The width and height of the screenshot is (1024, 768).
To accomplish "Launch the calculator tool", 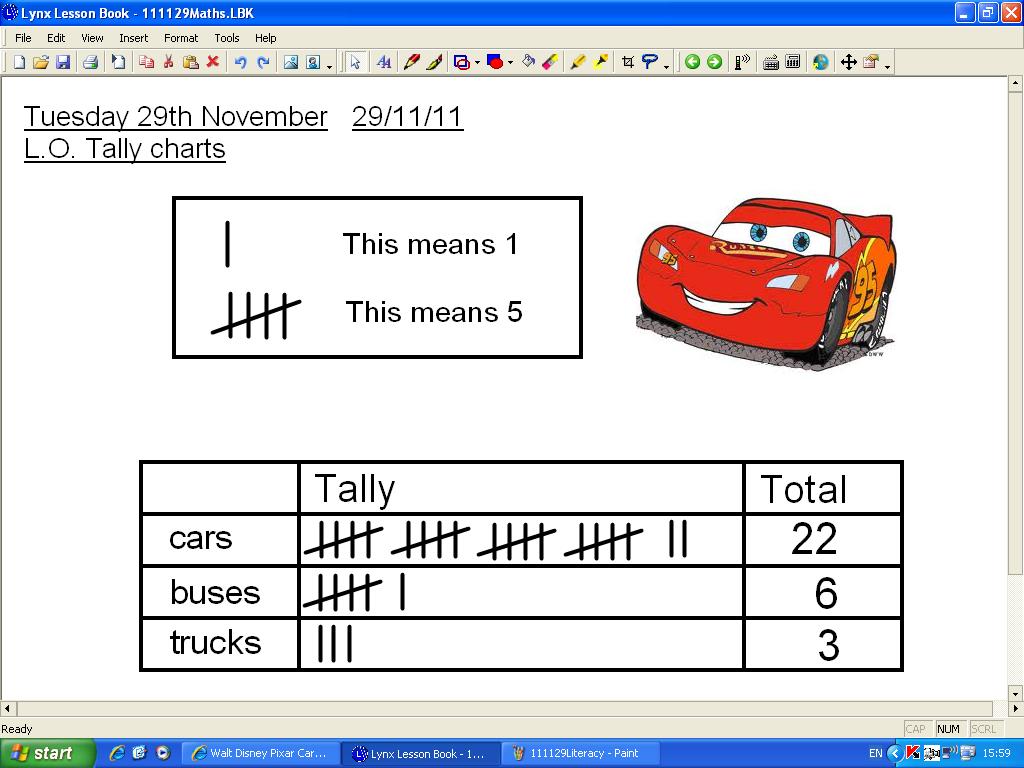I will pos(792,62).
